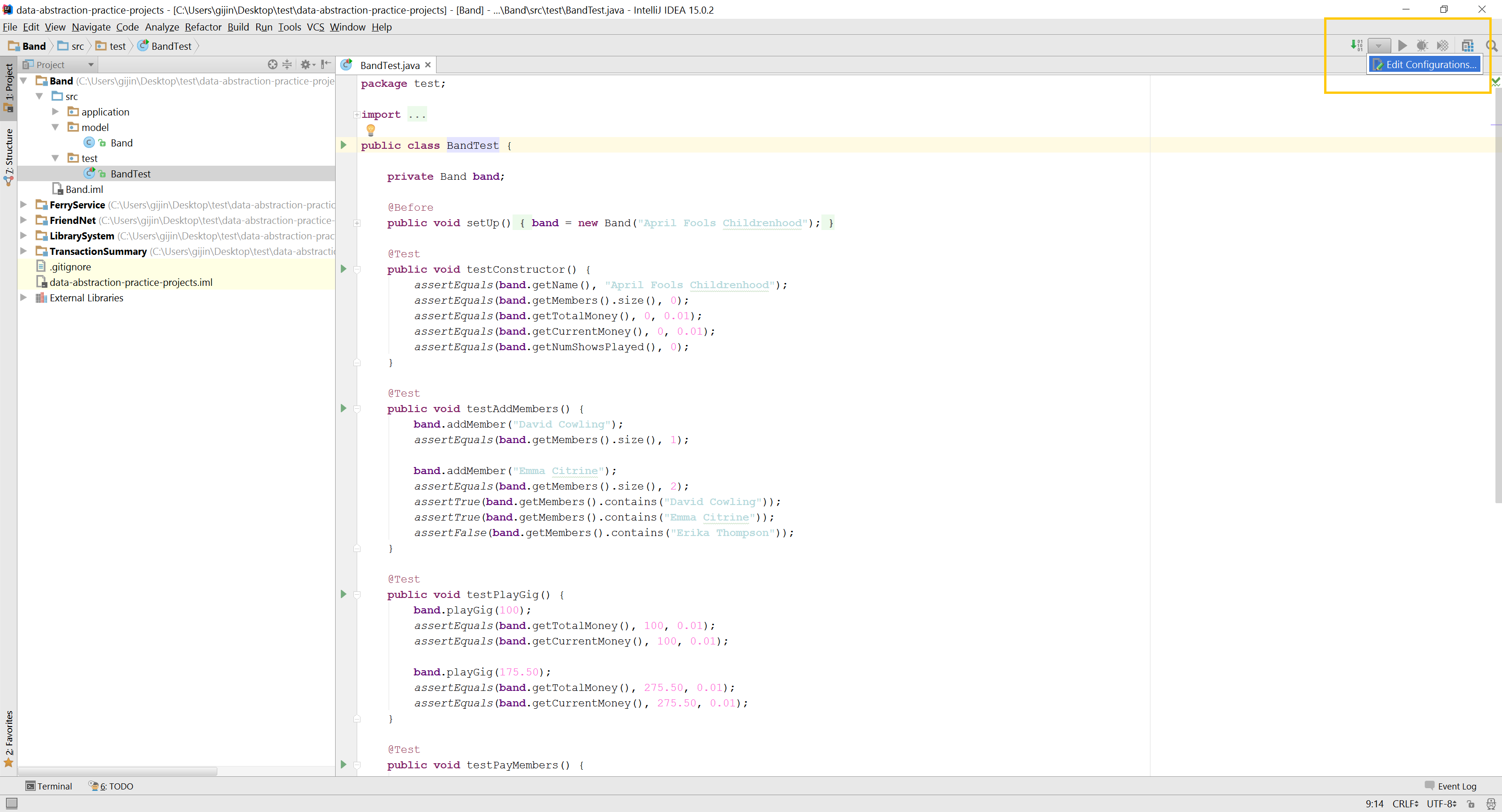Run the tests using the green Run icon

(x=1403, y=46)
